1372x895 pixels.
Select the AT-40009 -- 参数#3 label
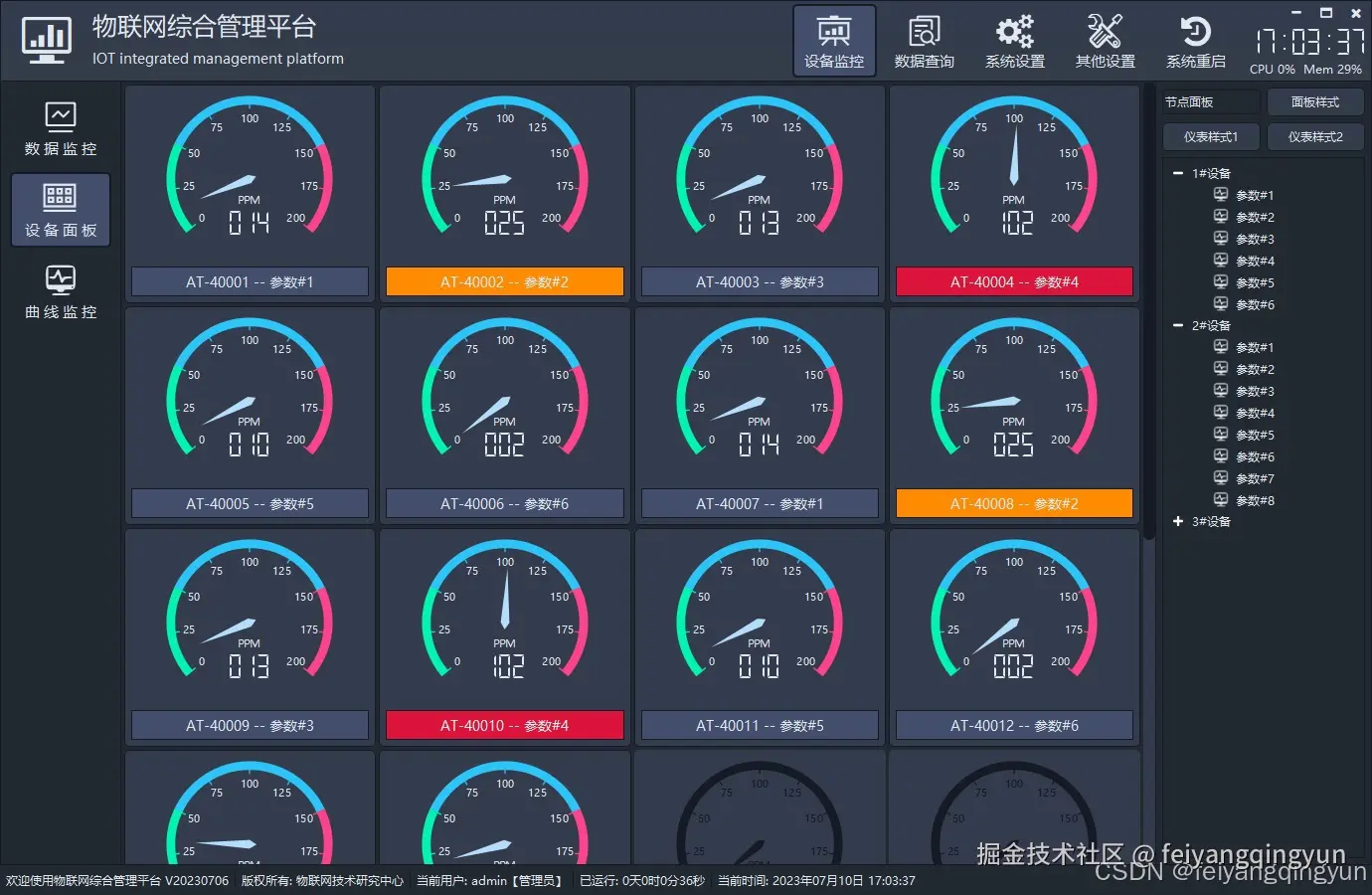(250, 726)
